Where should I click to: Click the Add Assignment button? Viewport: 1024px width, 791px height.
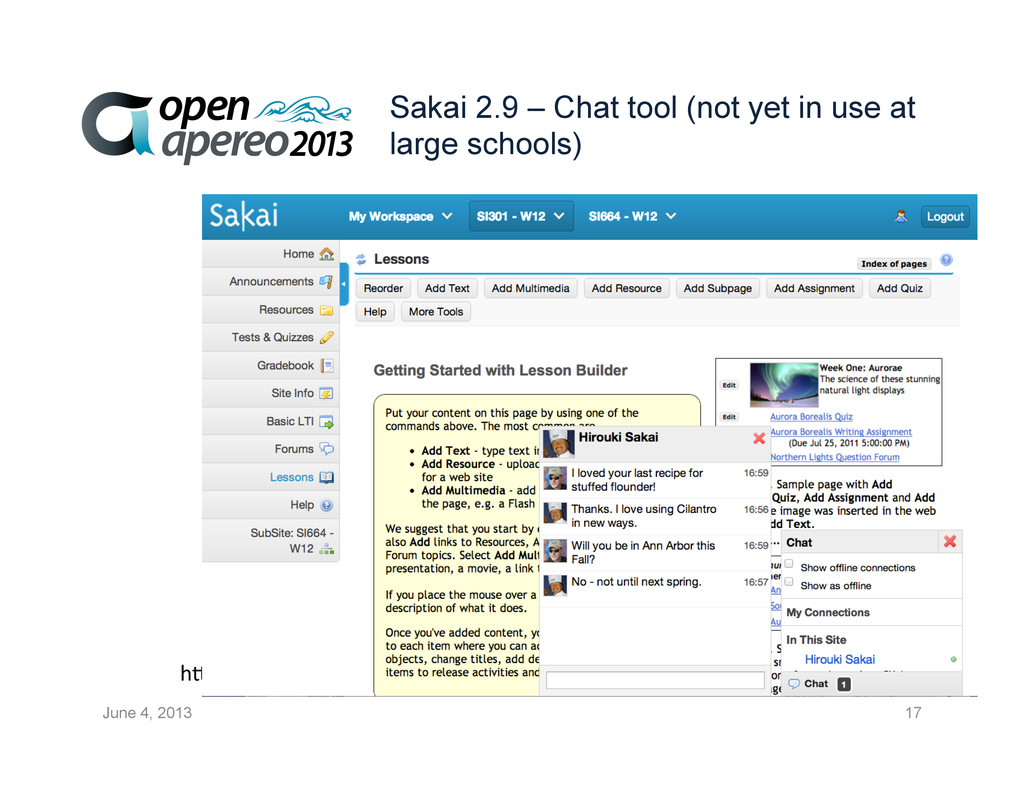pyautogui.click(x=814, y=289)
